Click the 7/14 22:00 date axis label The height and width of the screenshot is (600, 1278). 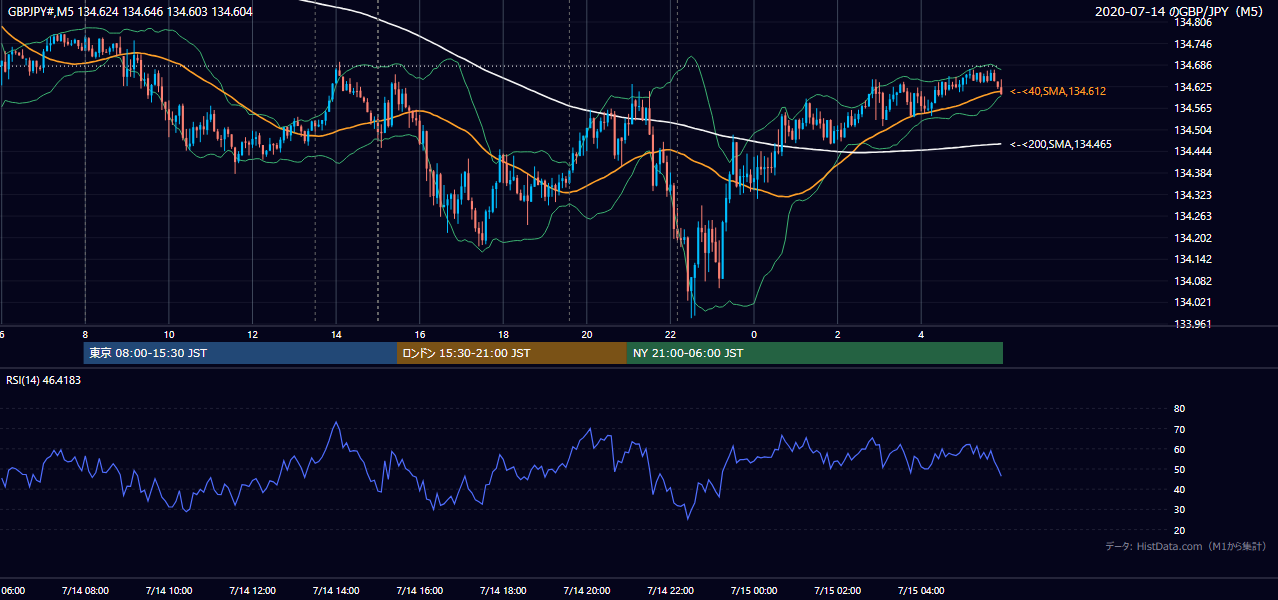(670, 591)
